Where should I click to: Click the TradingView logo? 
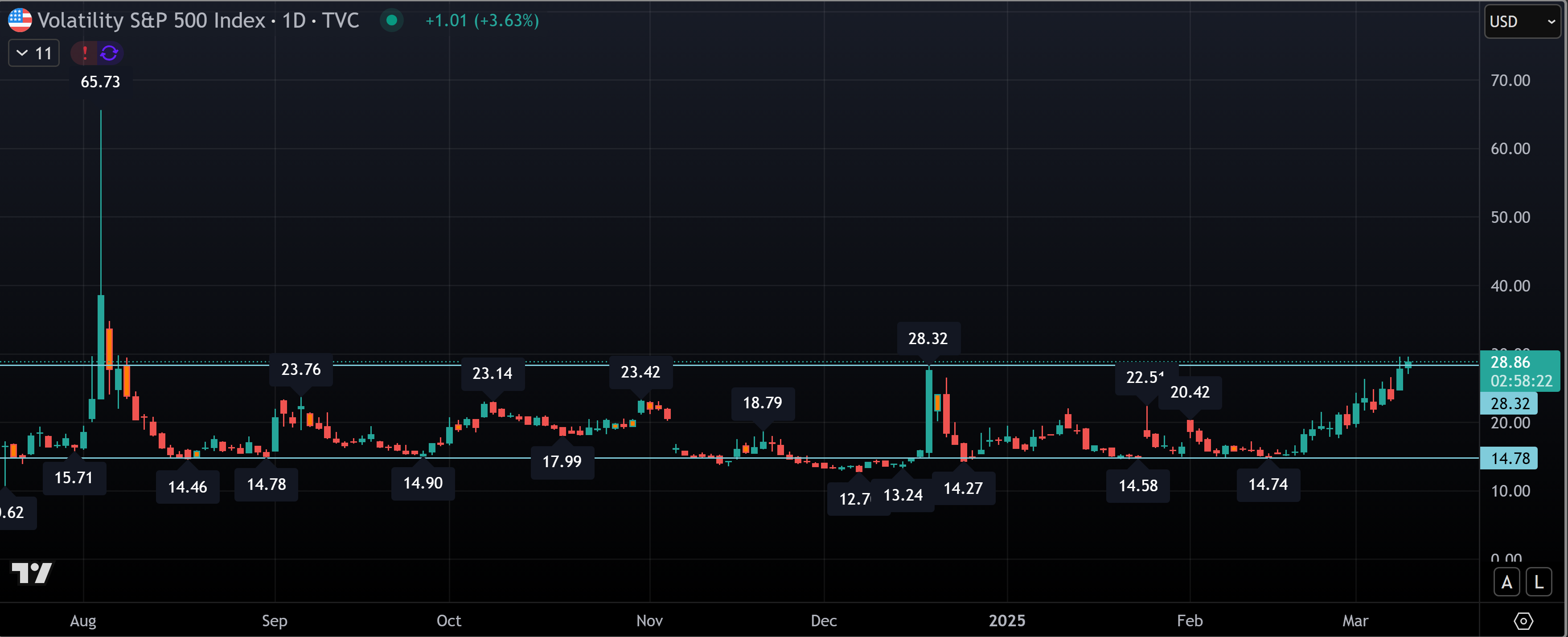coord(32,572)
